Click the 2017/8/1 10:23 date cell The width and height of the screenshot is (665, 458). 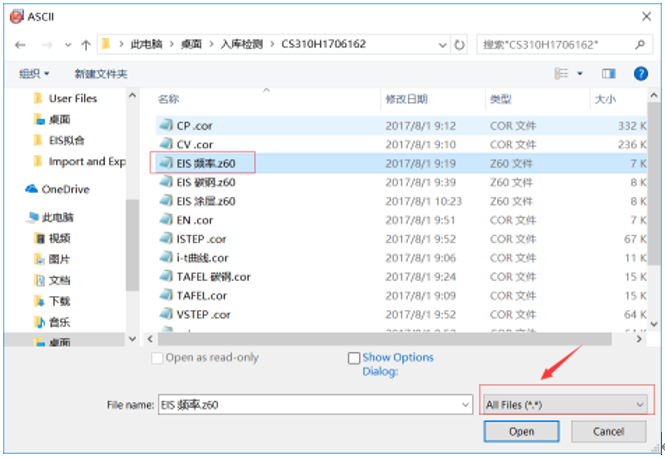click(x=423, y=201)
